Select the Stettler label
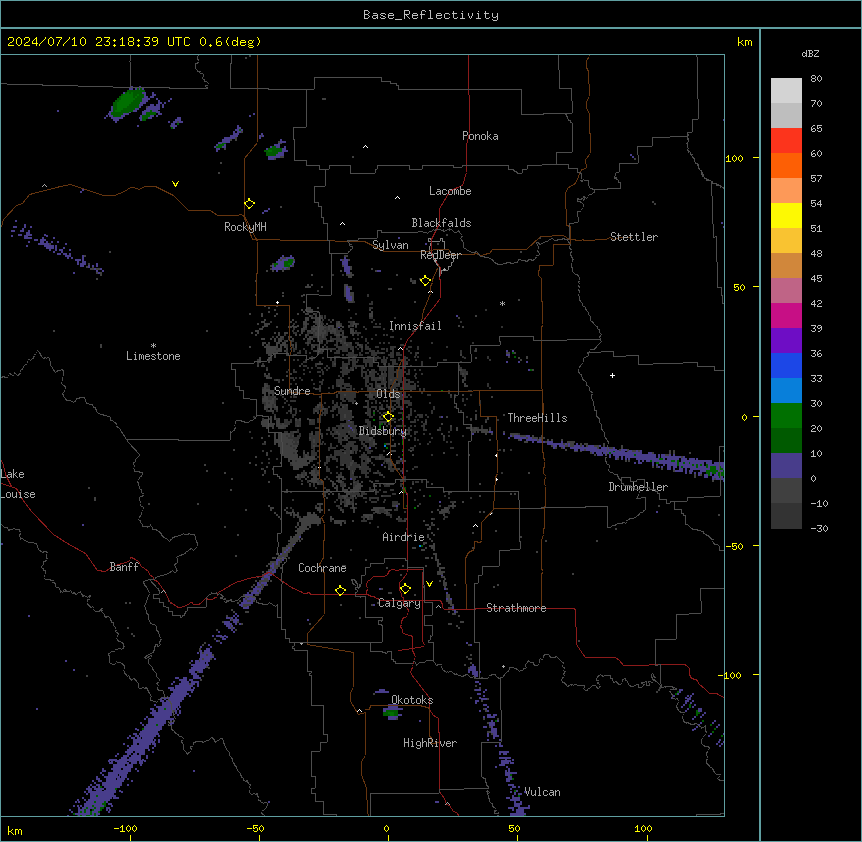The image size is (862, 842). tap(634, 237)
